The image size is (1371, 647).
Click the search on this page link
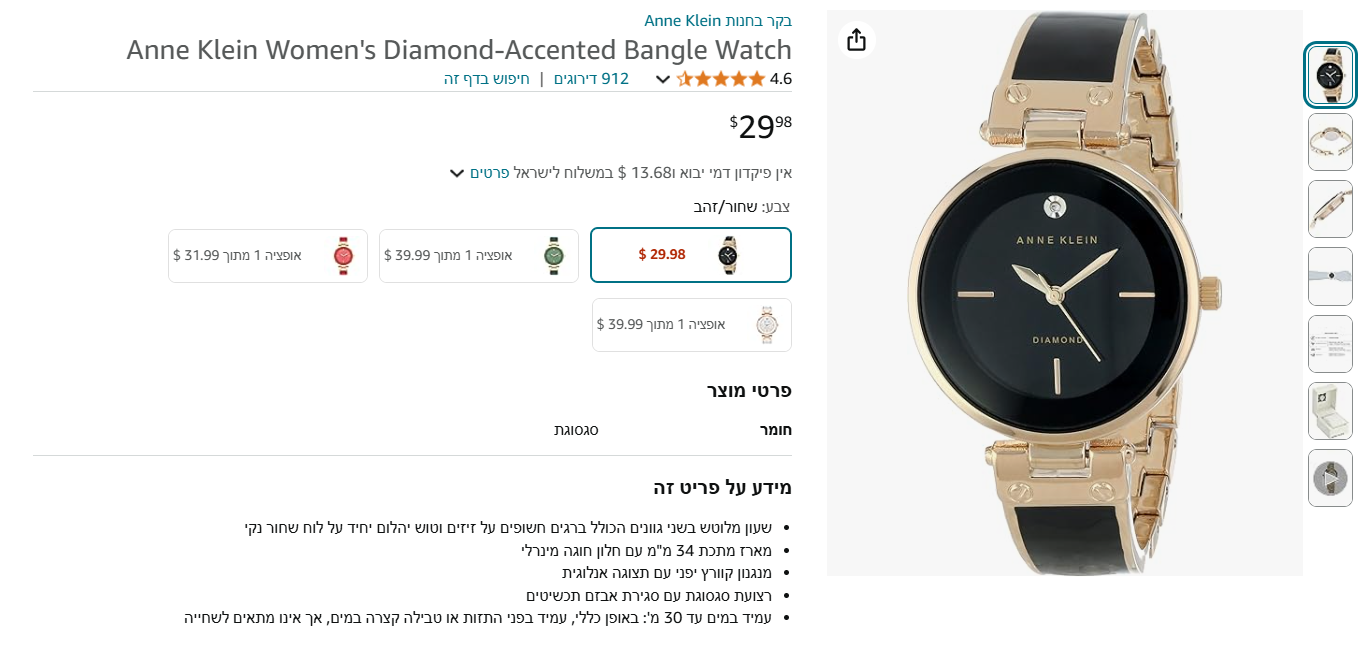pyautogui.click(x=487, y=79)
